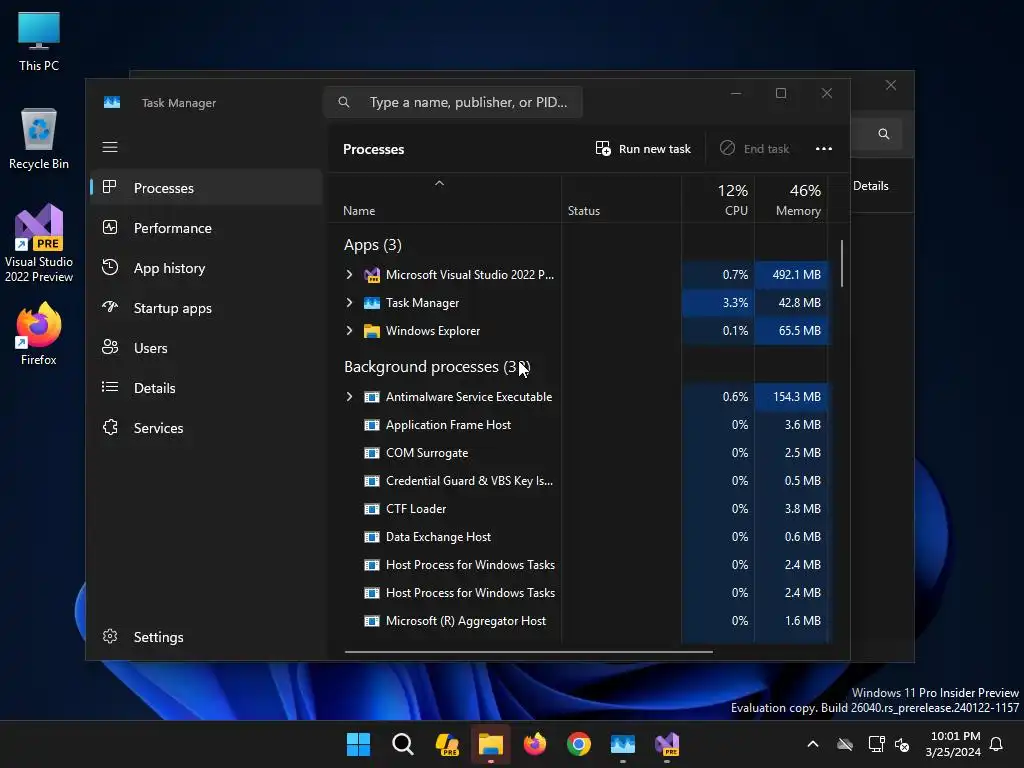Click the End task button
The height and width of the screenshot is (768, 1024).
pos(754,148)
